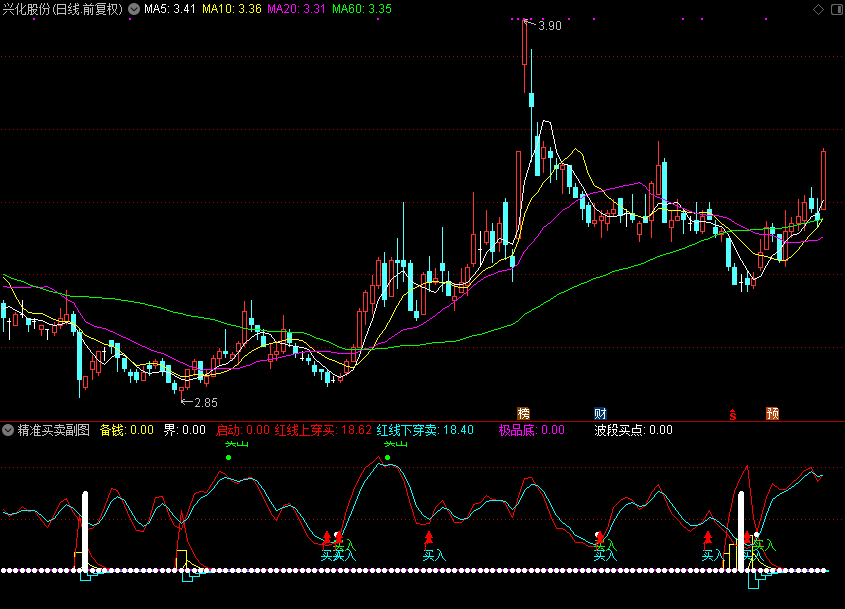Viewport: 845px width, 609px height.
Task: Open the 榜 ranking event marker
Action: (x=523, y=413)
